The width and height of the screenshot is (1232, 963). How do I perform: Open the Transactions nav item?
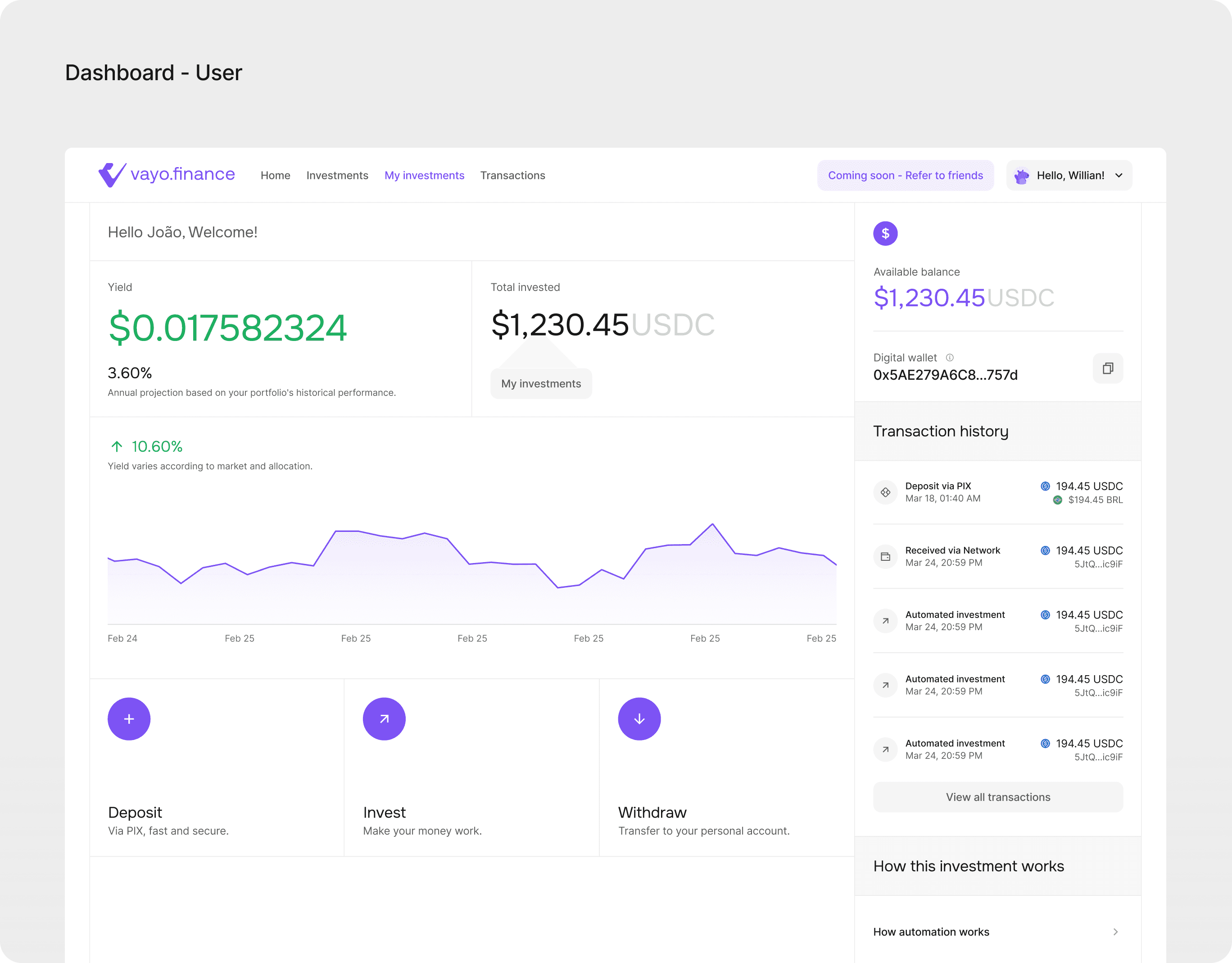(513, 176)
